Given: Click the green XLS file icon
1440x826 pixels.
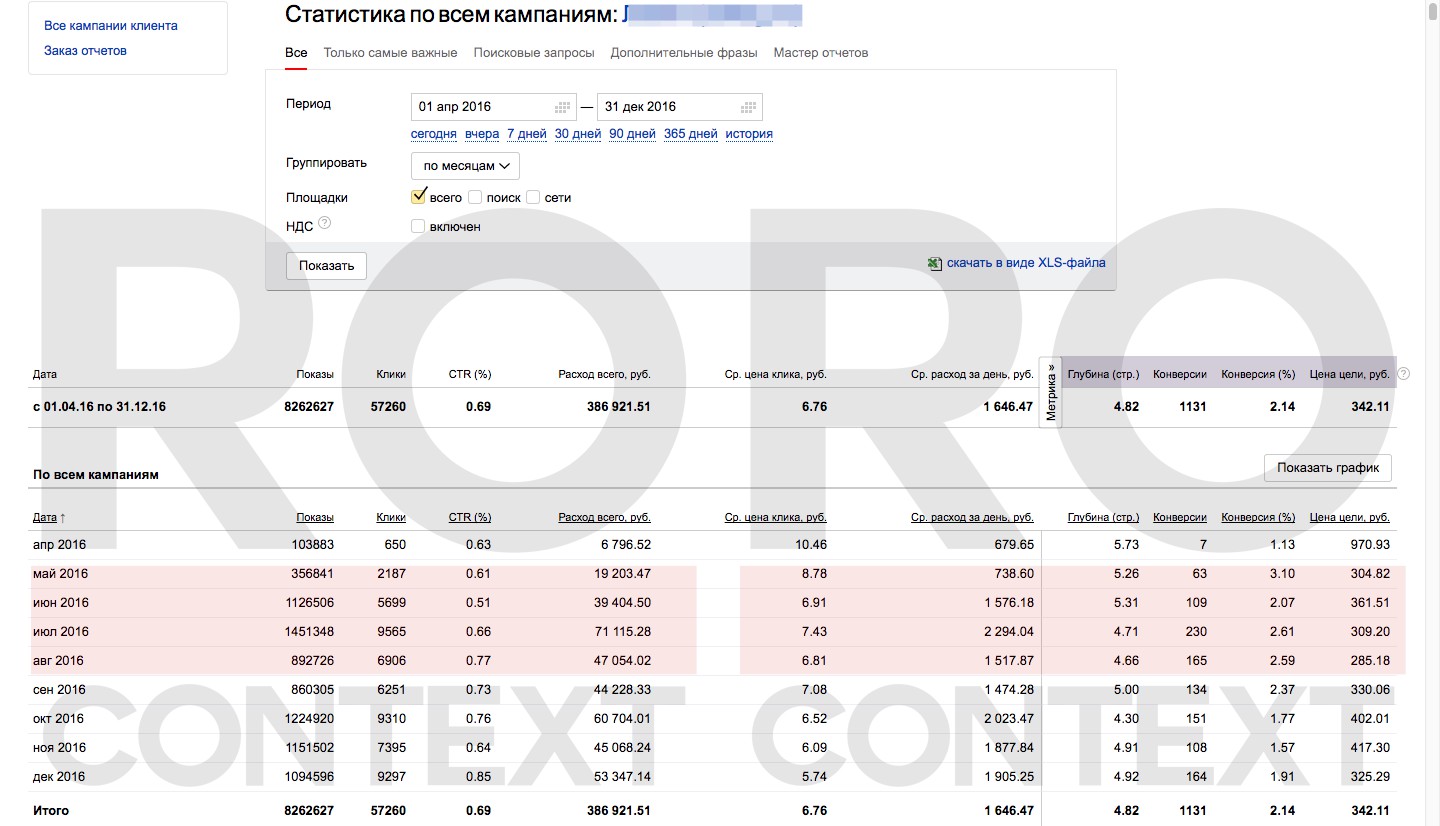Looking at the screenshot, I should pos(934,264).
